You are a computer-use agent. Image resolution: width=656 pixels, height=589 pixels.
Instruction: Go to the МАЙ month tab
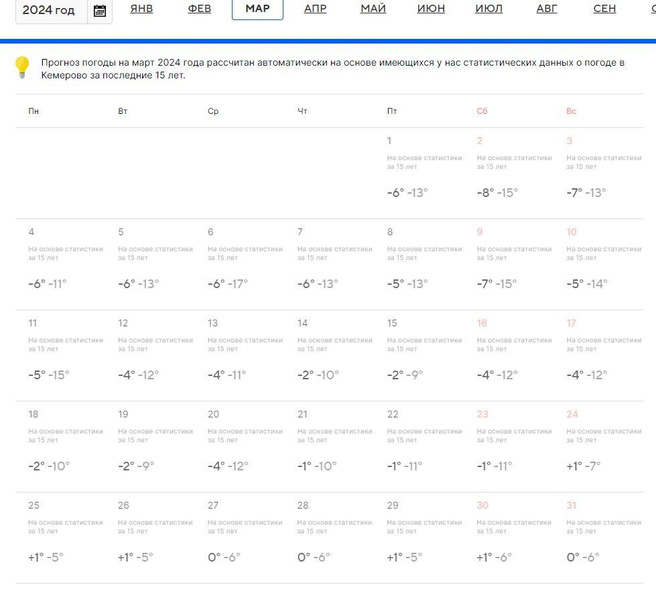(373, 9)
